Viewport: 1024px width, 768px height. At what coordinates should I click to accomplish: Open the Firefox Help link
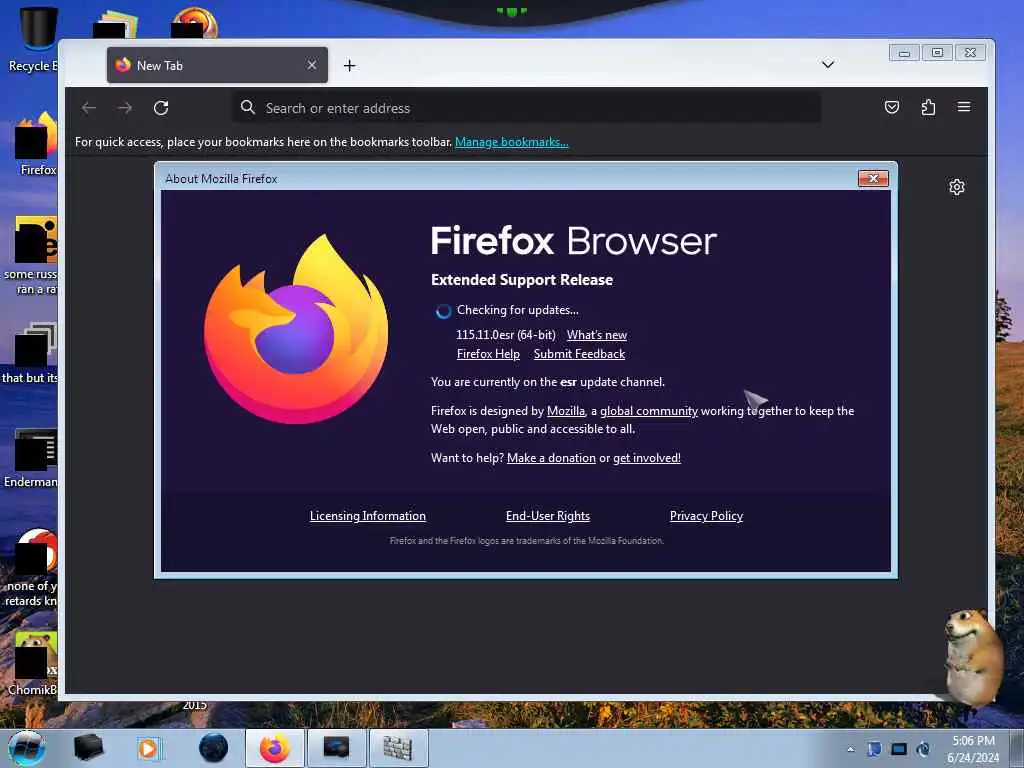(488, 354)
